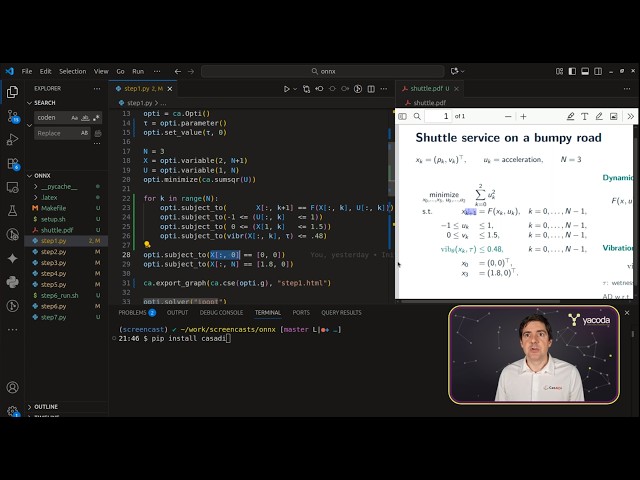This screenshot has height=480, width=640.
Task: Select PDF add image tool
Action: 613,116
